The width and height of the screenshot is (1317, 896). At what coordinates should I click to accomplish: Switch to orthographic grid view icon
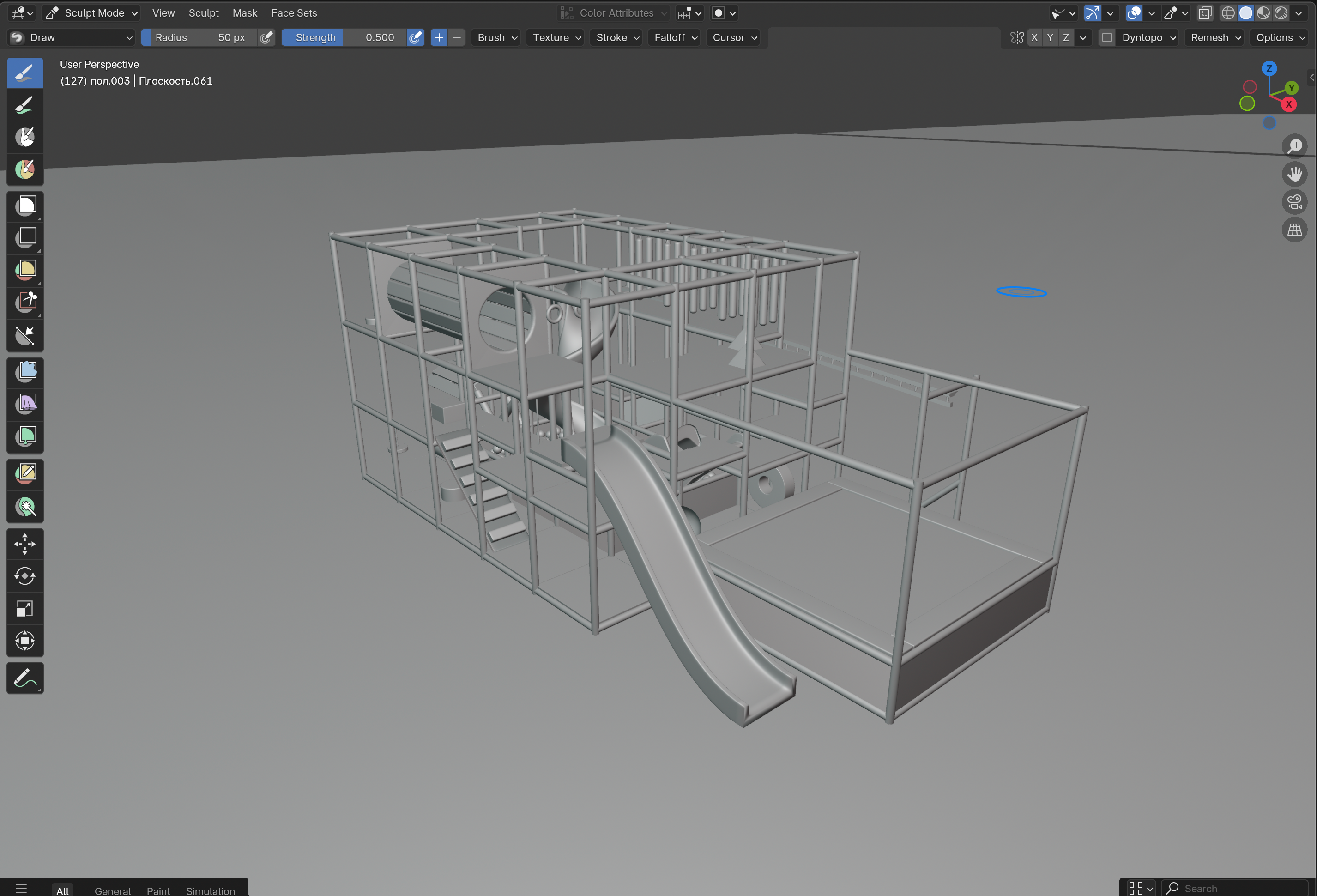1294,230
